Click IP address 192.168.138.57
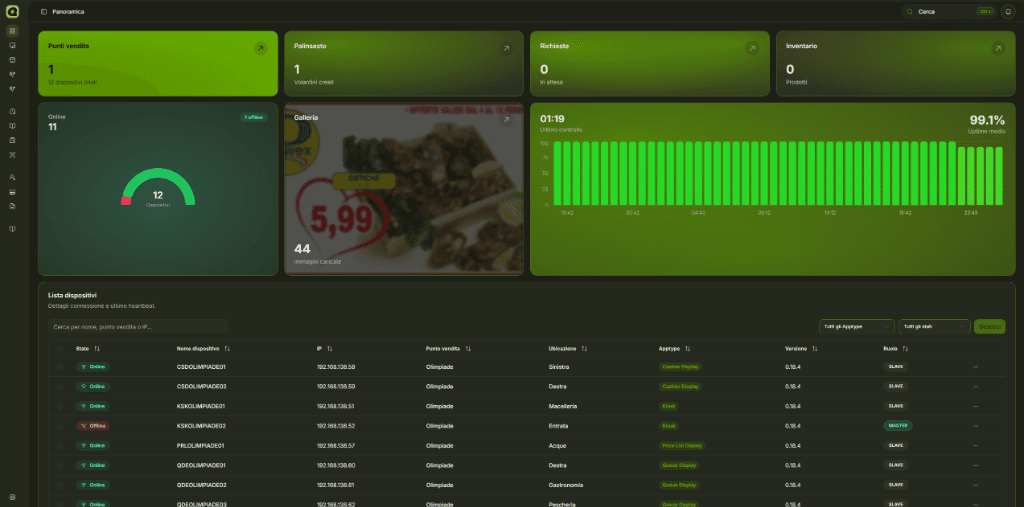Image resolution: width=1024 pixels, height=507 pixels. pyautogui.click(x=336, y=446)
